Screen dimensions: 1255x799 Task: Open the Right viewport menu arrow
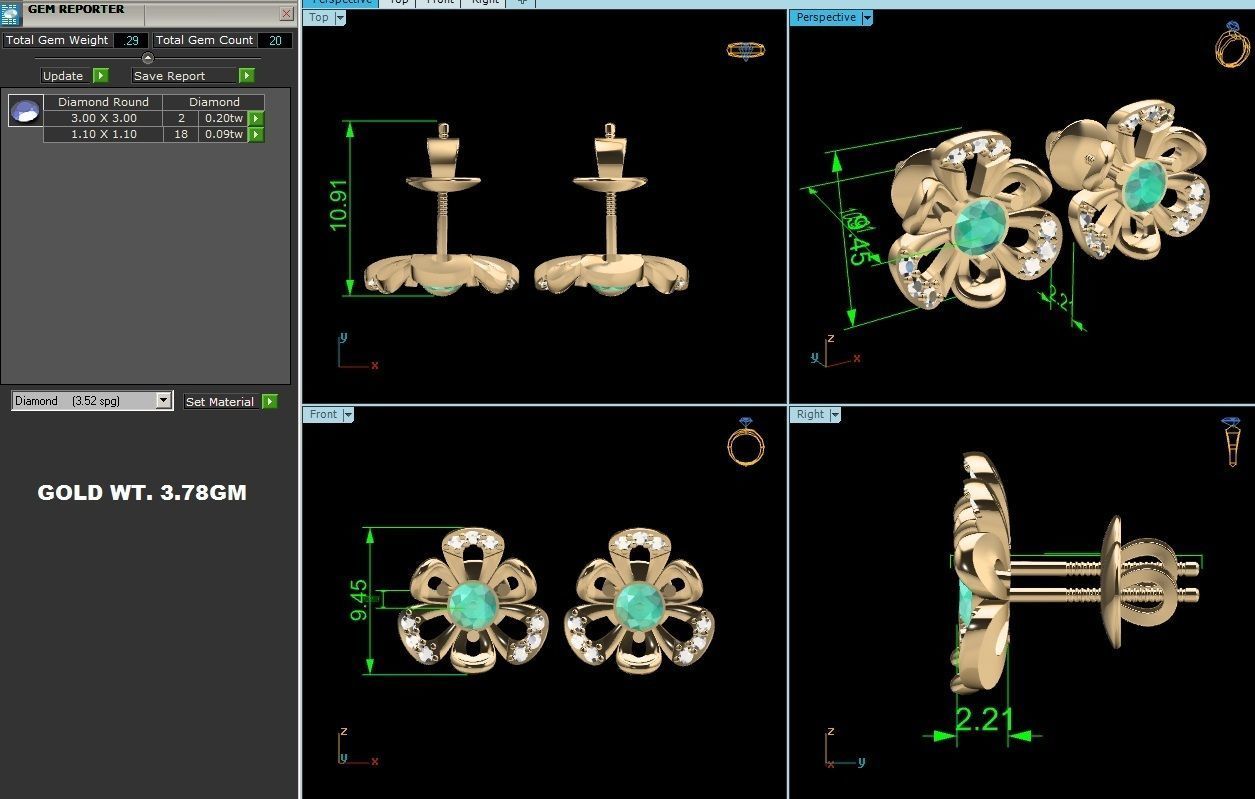[x=835, y=415]
